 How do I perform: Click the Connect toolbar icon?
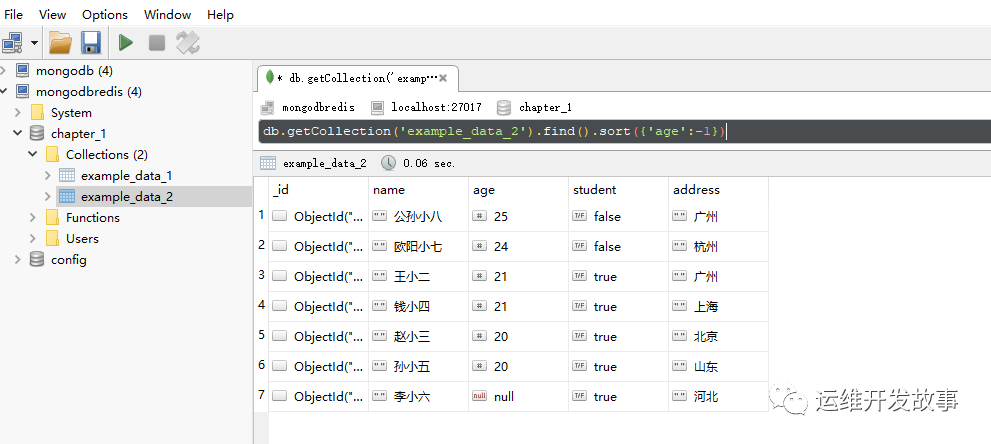pyautogui.click(x=11, y=43)
